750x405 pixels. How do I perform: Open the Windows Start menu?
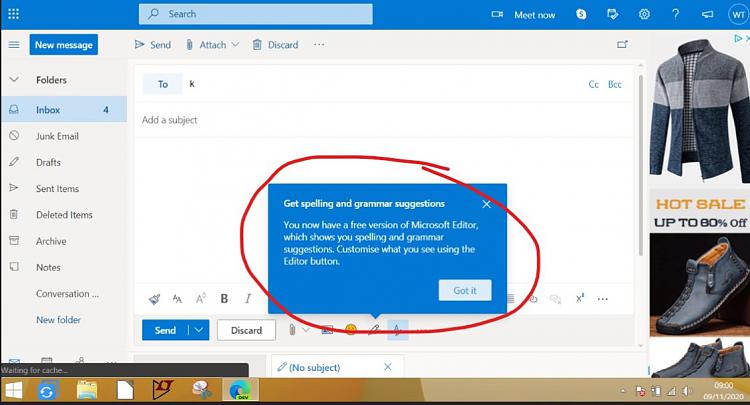(x=14, y=391)
